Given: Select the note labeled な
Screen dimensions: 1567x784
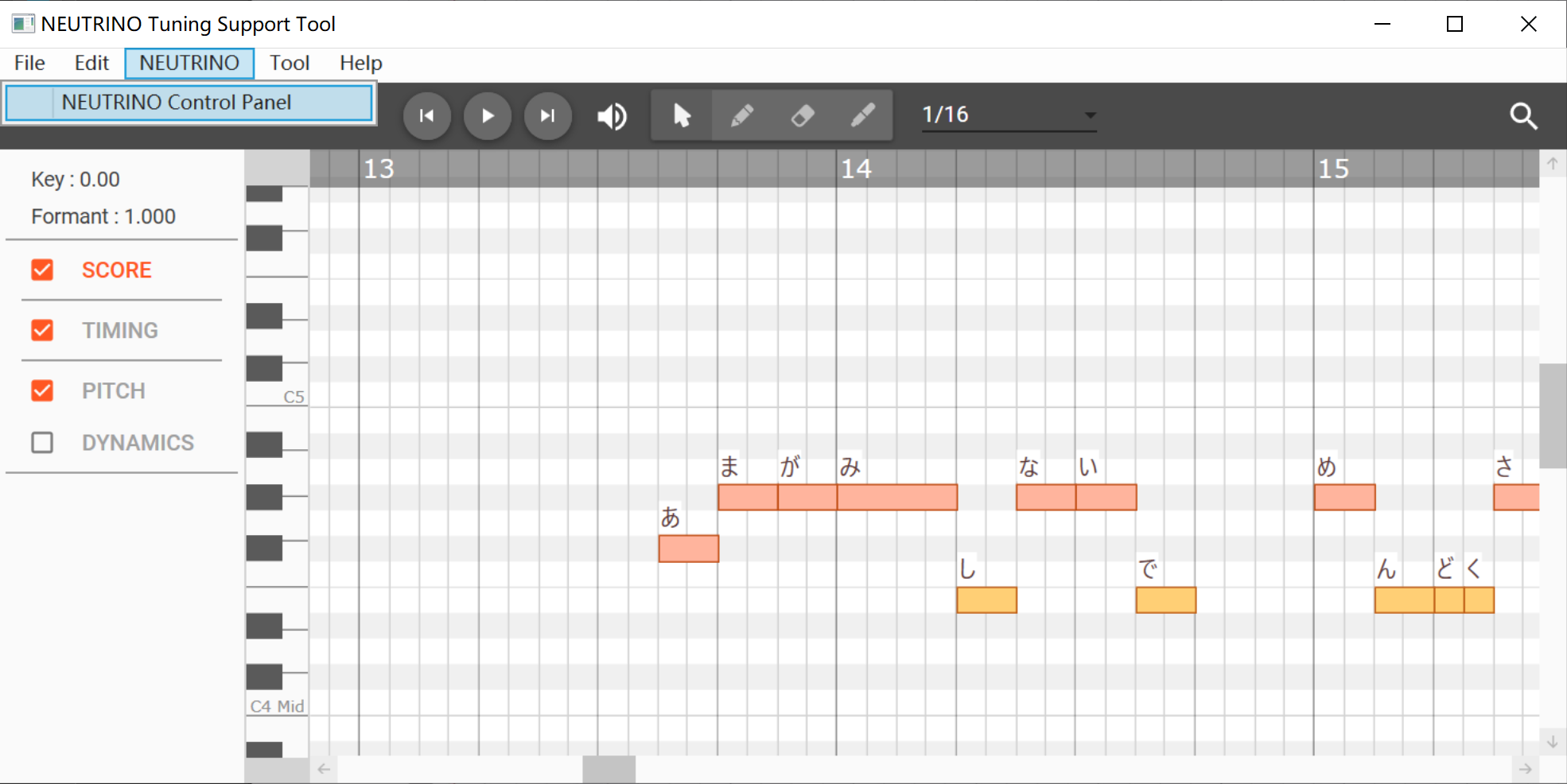Looking at the screenshot, I should click(1046, 497).
